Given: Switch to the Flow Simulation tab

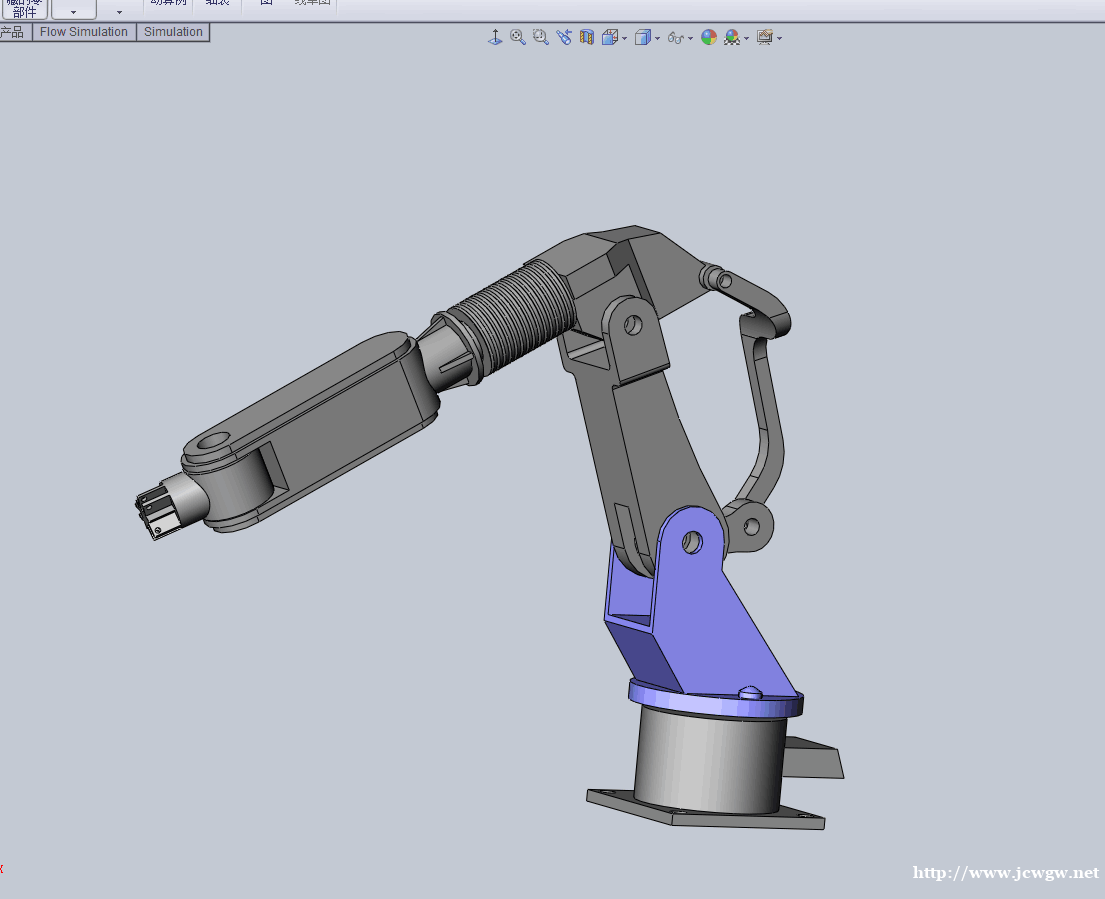Looking at the screenshot, I should (x=84, y=32).
